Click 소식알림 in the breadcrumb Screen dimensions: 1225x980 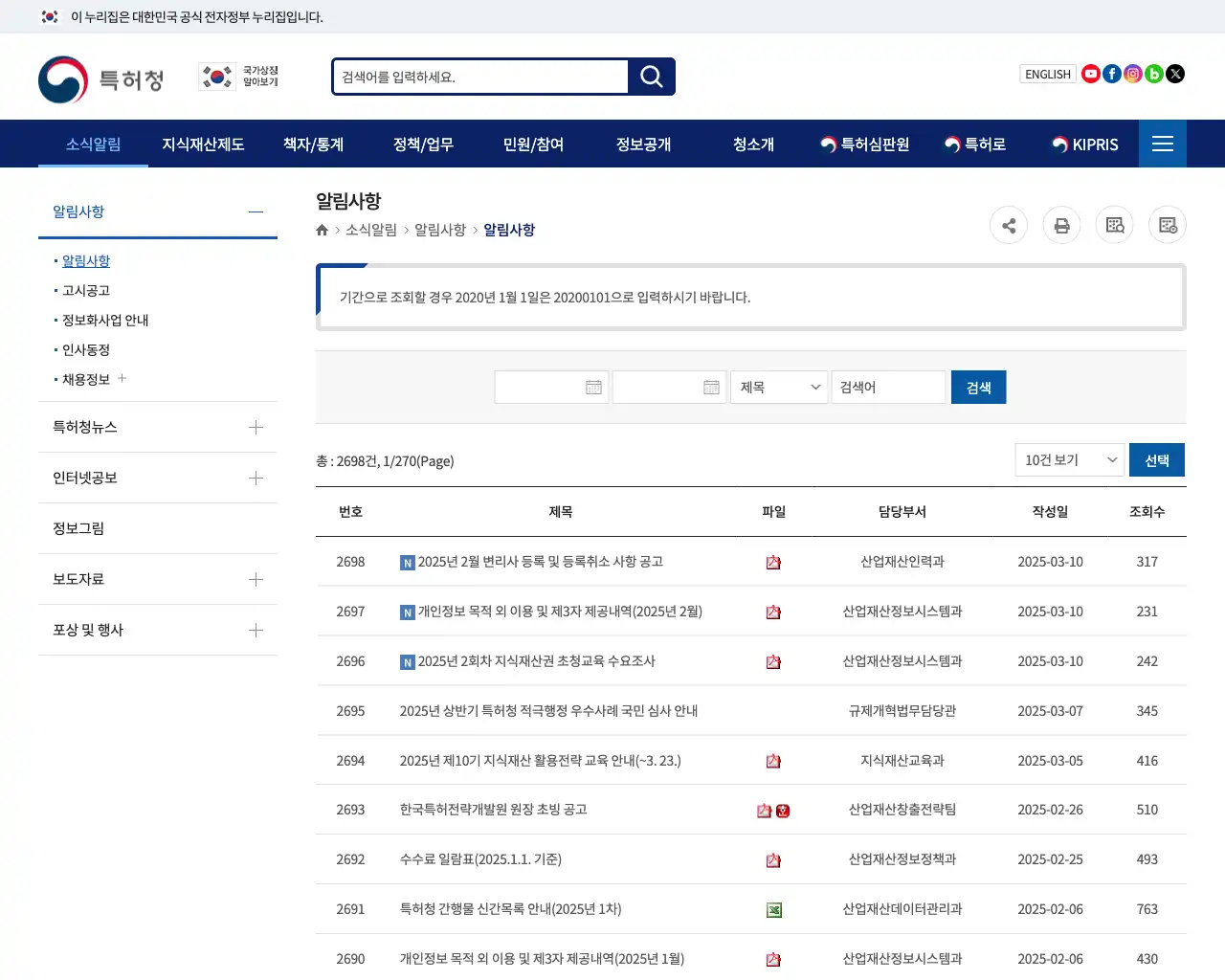coord(371,230)
